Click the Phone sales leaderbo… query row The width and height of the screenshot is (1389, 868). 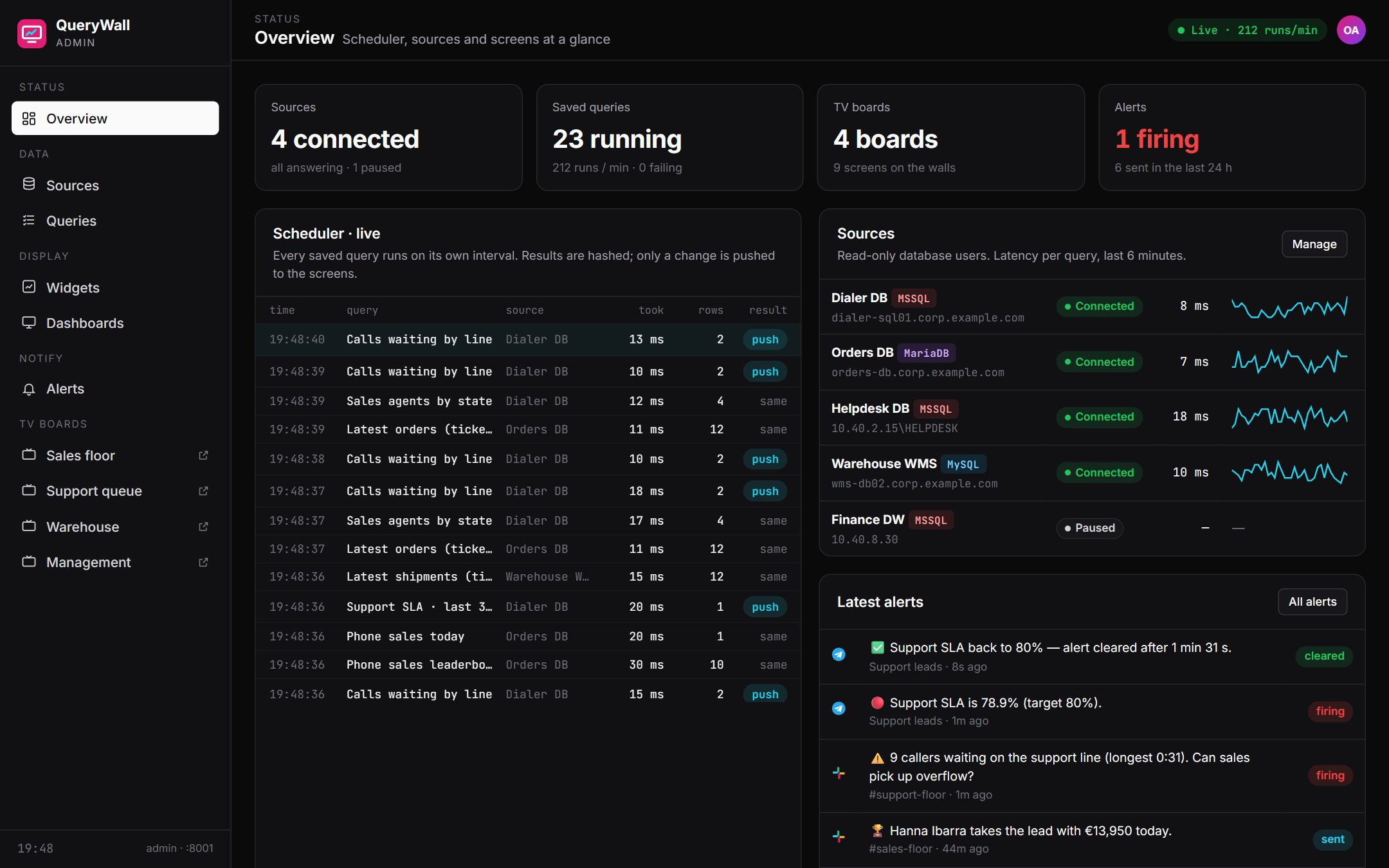pos(528,665)
